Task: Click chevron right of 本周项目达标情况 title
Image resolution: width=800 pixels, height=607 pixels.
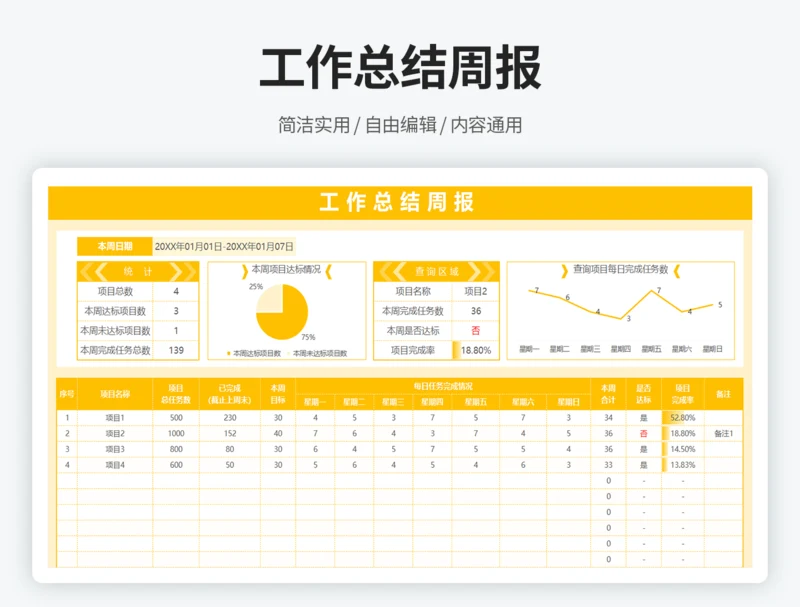Action: 329,270
